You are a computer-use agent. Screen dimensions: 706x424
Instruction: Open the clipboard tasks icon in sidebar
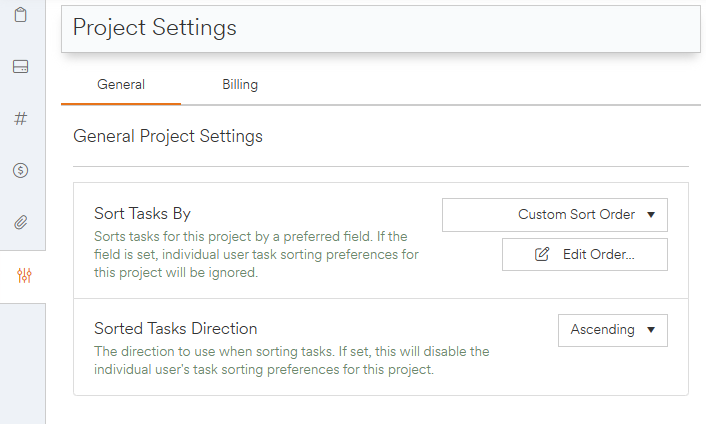(x=20, y=16)
